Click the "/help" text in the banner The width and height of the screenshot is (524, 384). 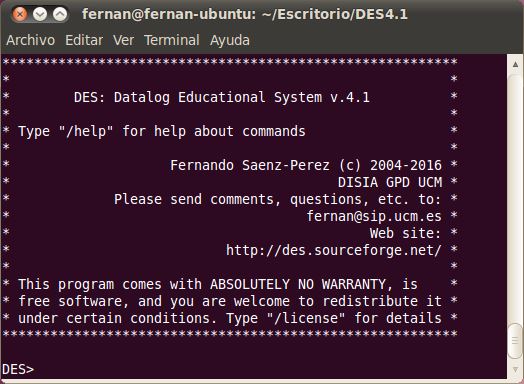pos(86,131)
